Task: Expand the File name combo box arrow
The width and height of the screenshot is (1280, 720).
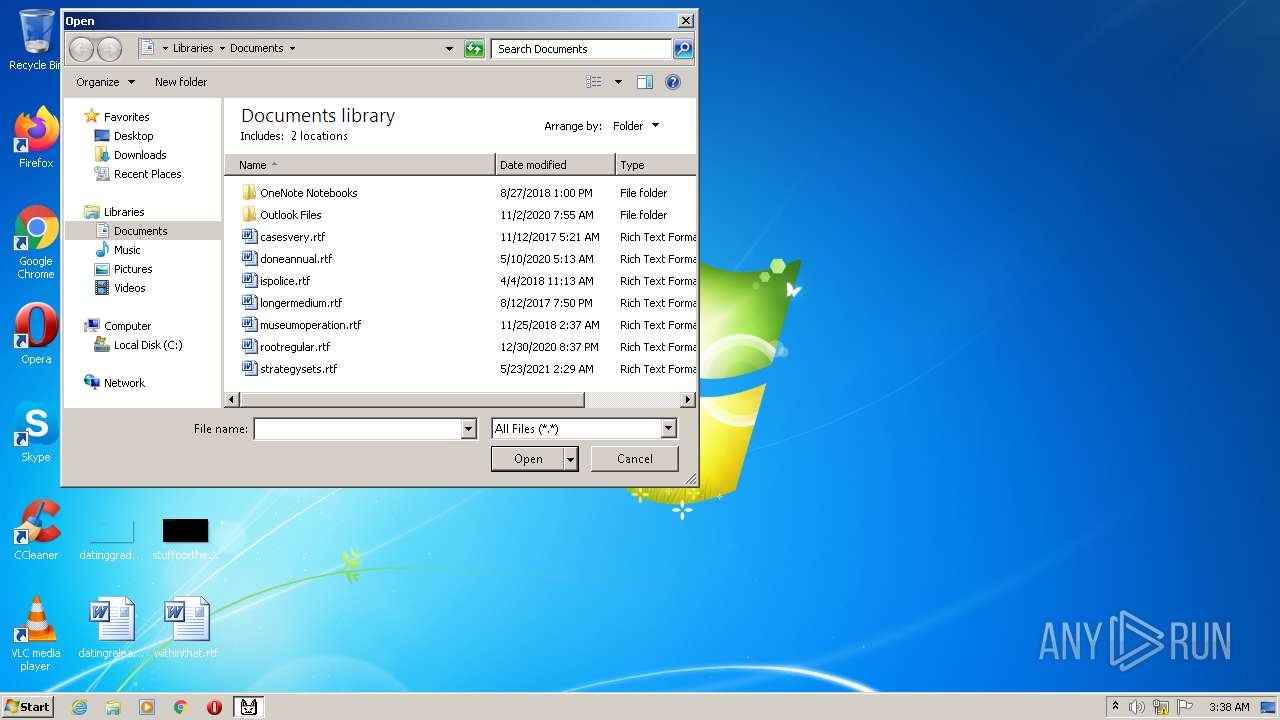Action: [468, 429]
